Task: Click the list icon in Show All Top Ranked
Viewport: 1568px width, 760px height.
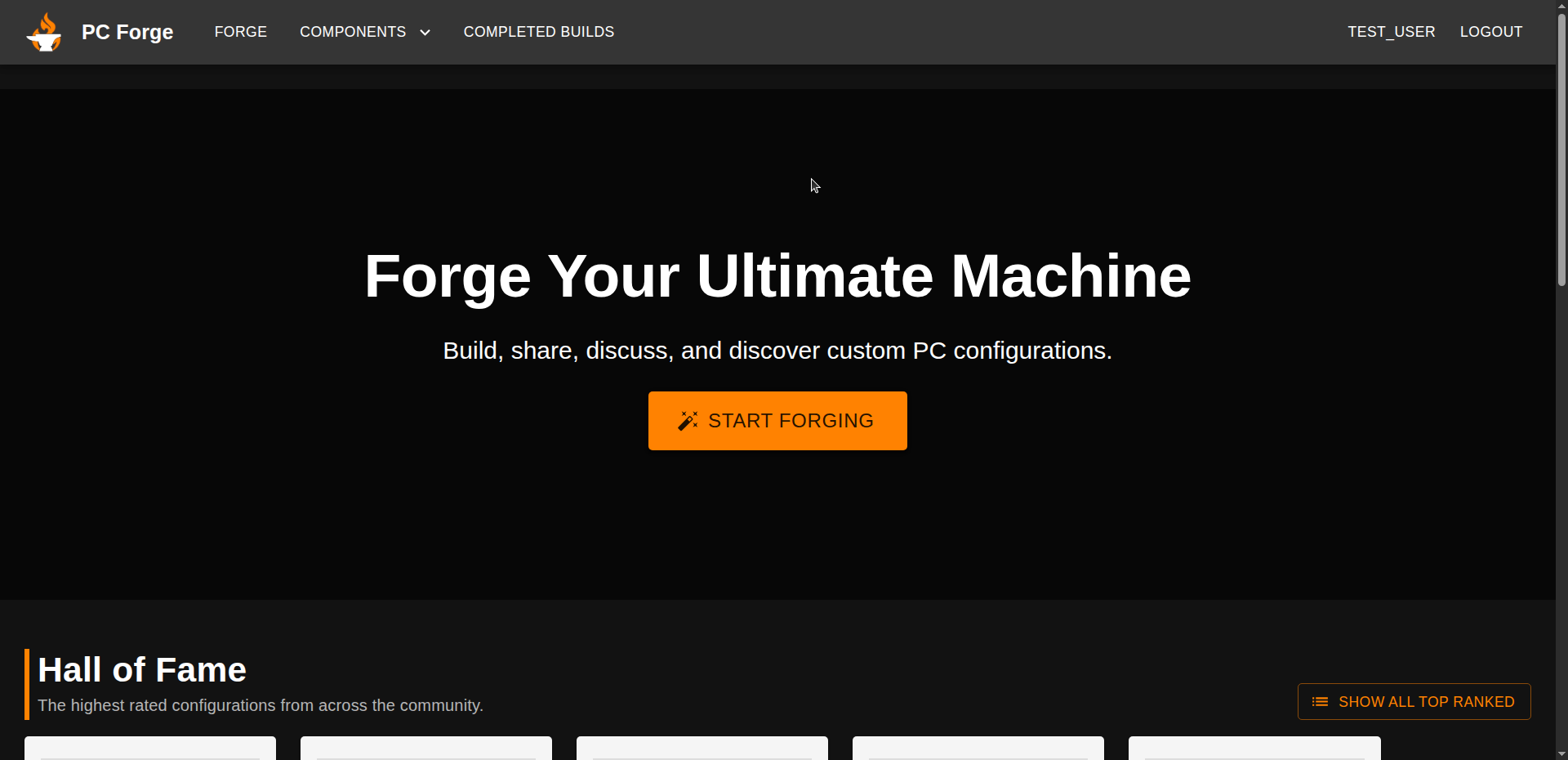Action: [x=1320, y=702]
